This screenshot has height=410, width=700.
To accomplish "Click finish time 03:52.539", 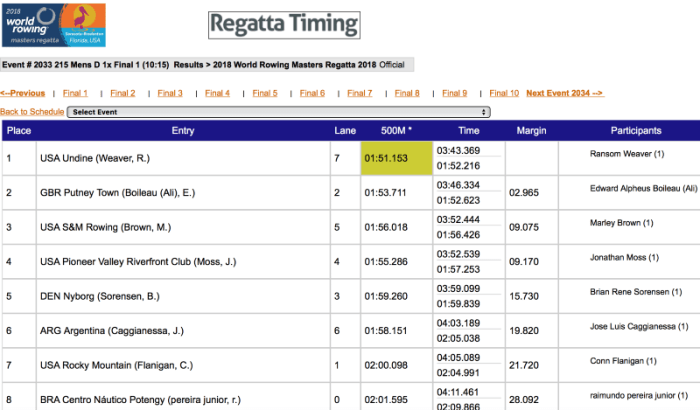I will pyautogui.click(x=458, y=254).
